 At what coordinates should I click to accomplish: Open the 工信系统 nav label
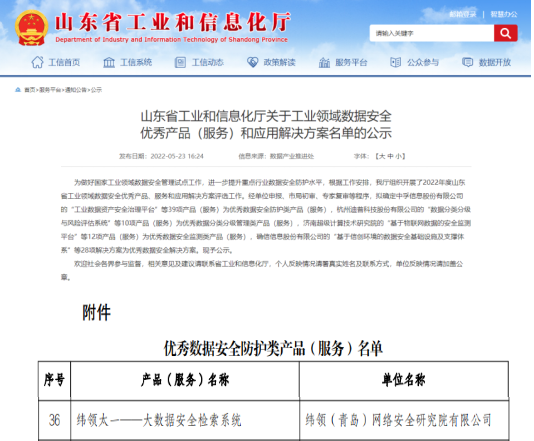click(136, 62)
